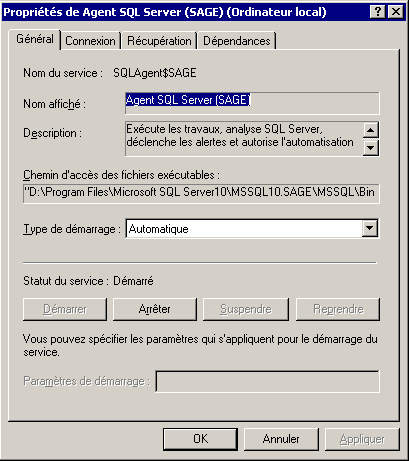The height and width of the screenshot is (461, 409).
Task: Show the Dépendances tab
Action: click(x=237, y=41)
